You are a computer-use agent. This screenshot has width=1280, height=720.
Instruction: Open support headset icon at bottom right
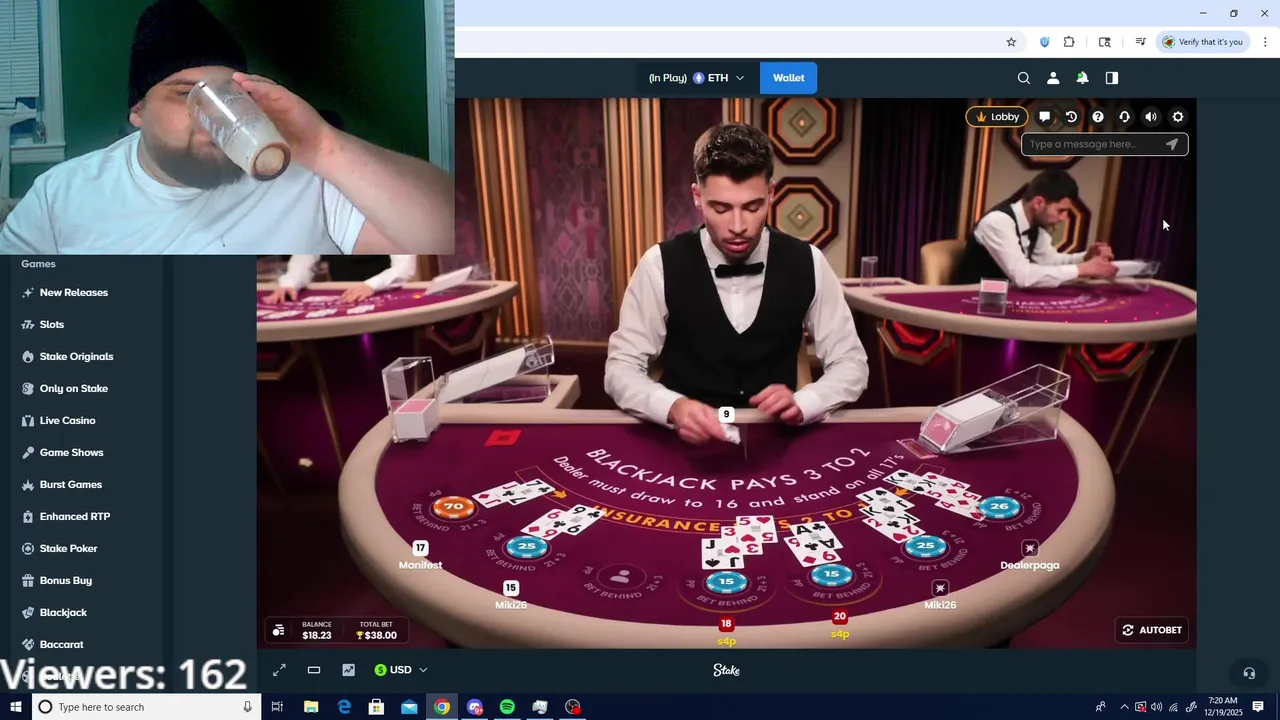(1248, 673)
